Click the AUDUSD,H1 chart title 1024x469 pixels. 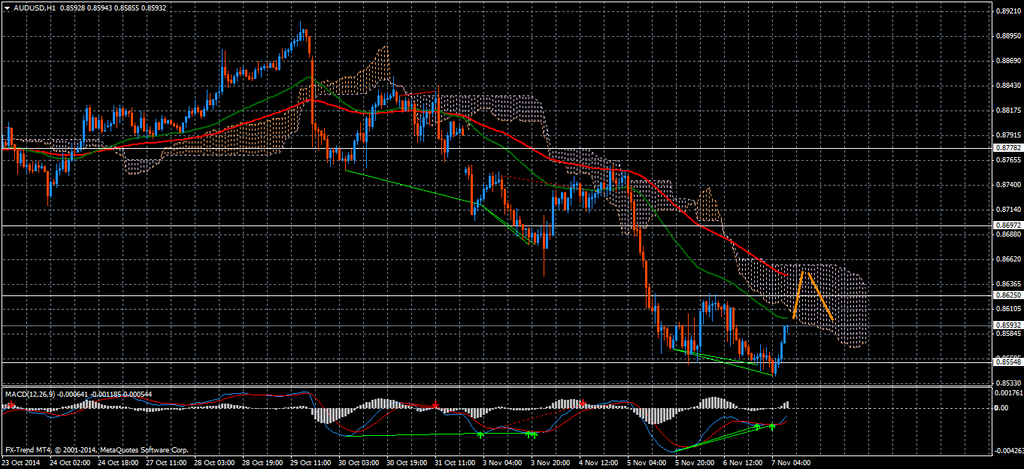(x=34, y=7)
